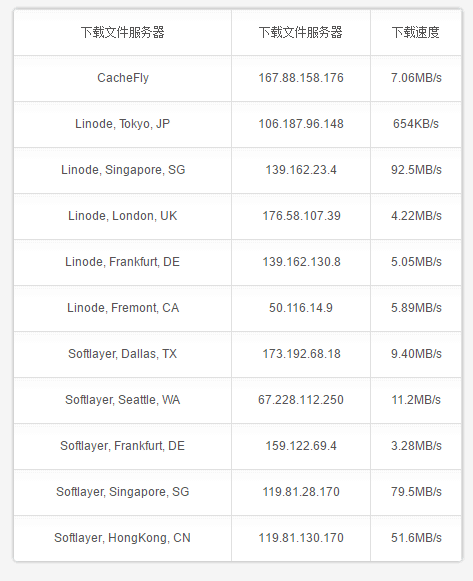Click the 下载速度 column header

pyautogui.click(x=416, y=33)
